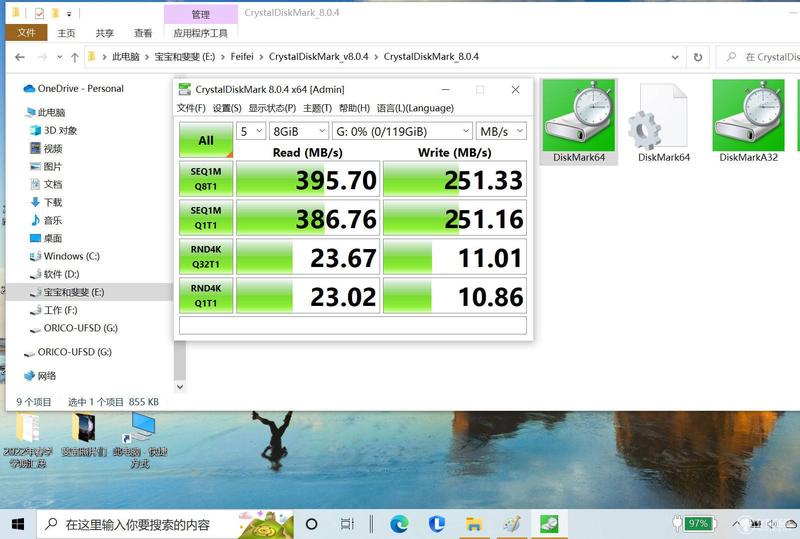Click 此电脑 in the address breadcrumb

click(126, 57)
